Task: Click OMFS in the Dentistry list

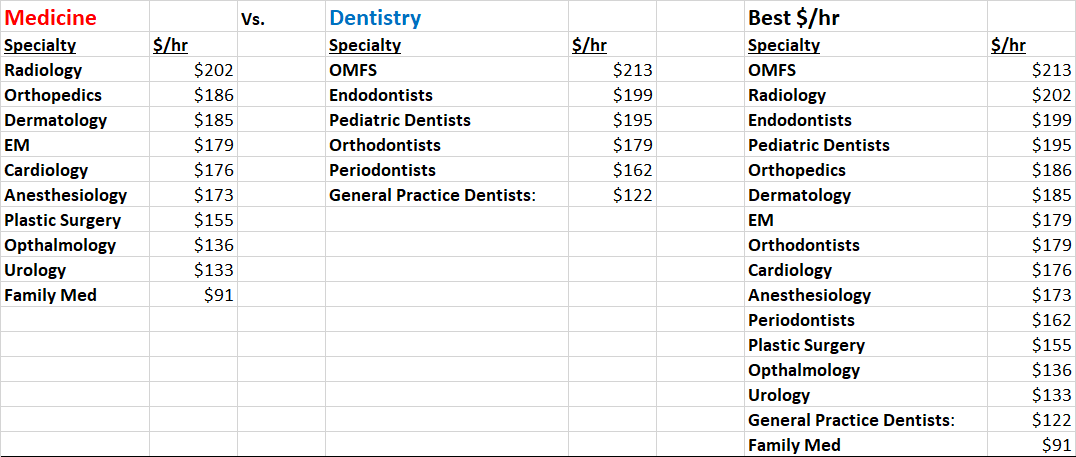Action: click(x=352, y=70)
